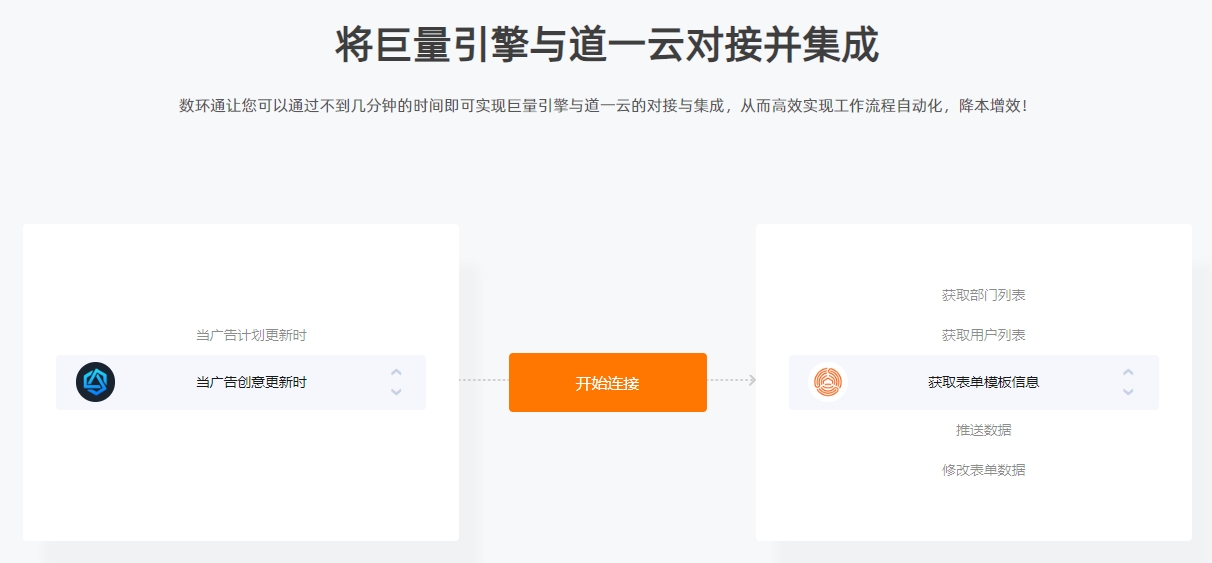The image size is (1212, 563).
Task: Click the arrowhead pointing to the 道一云 card
Action: [x=752, y=380]
